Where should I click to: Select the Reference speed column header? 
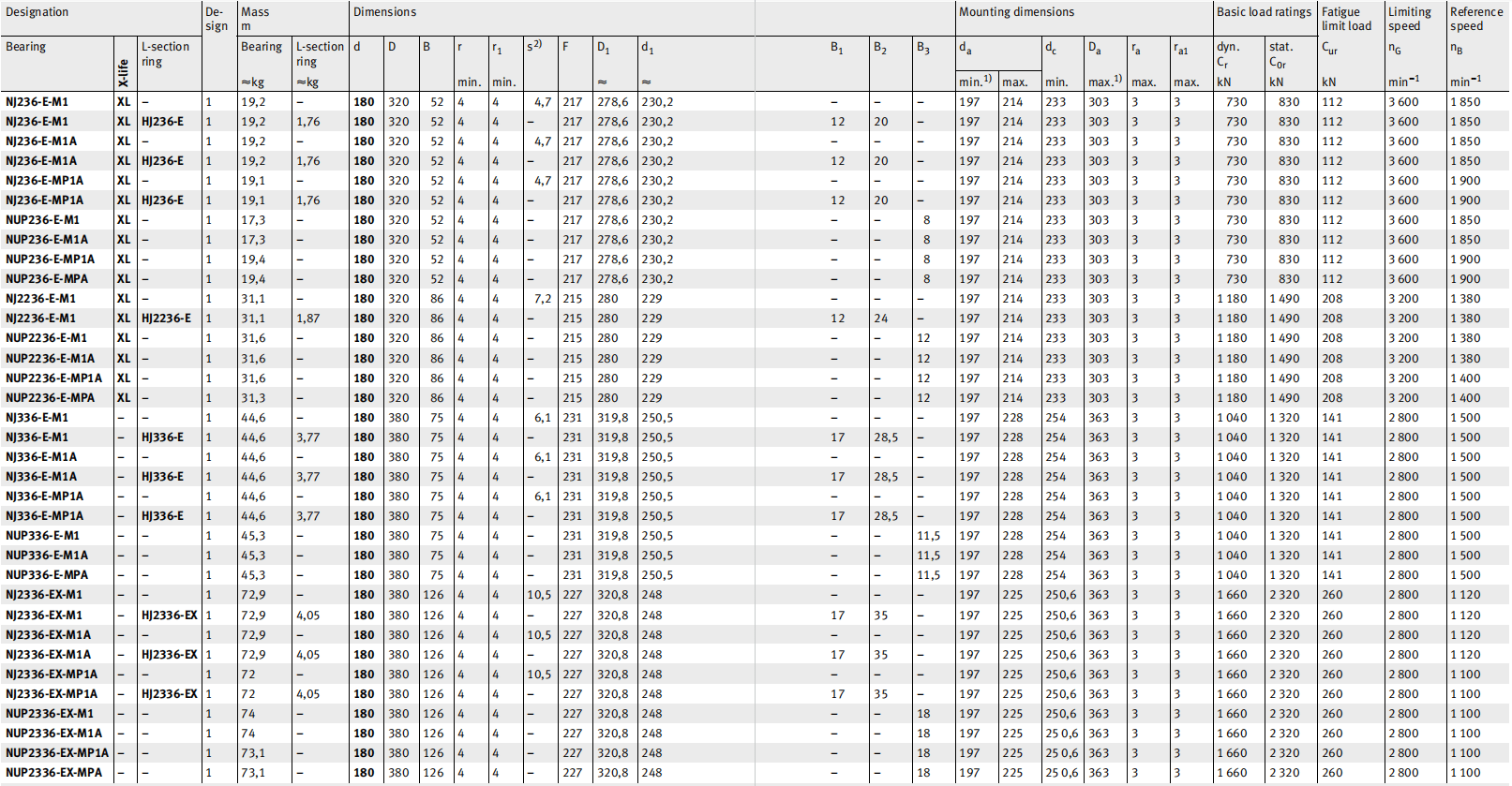coord(1475,19)
